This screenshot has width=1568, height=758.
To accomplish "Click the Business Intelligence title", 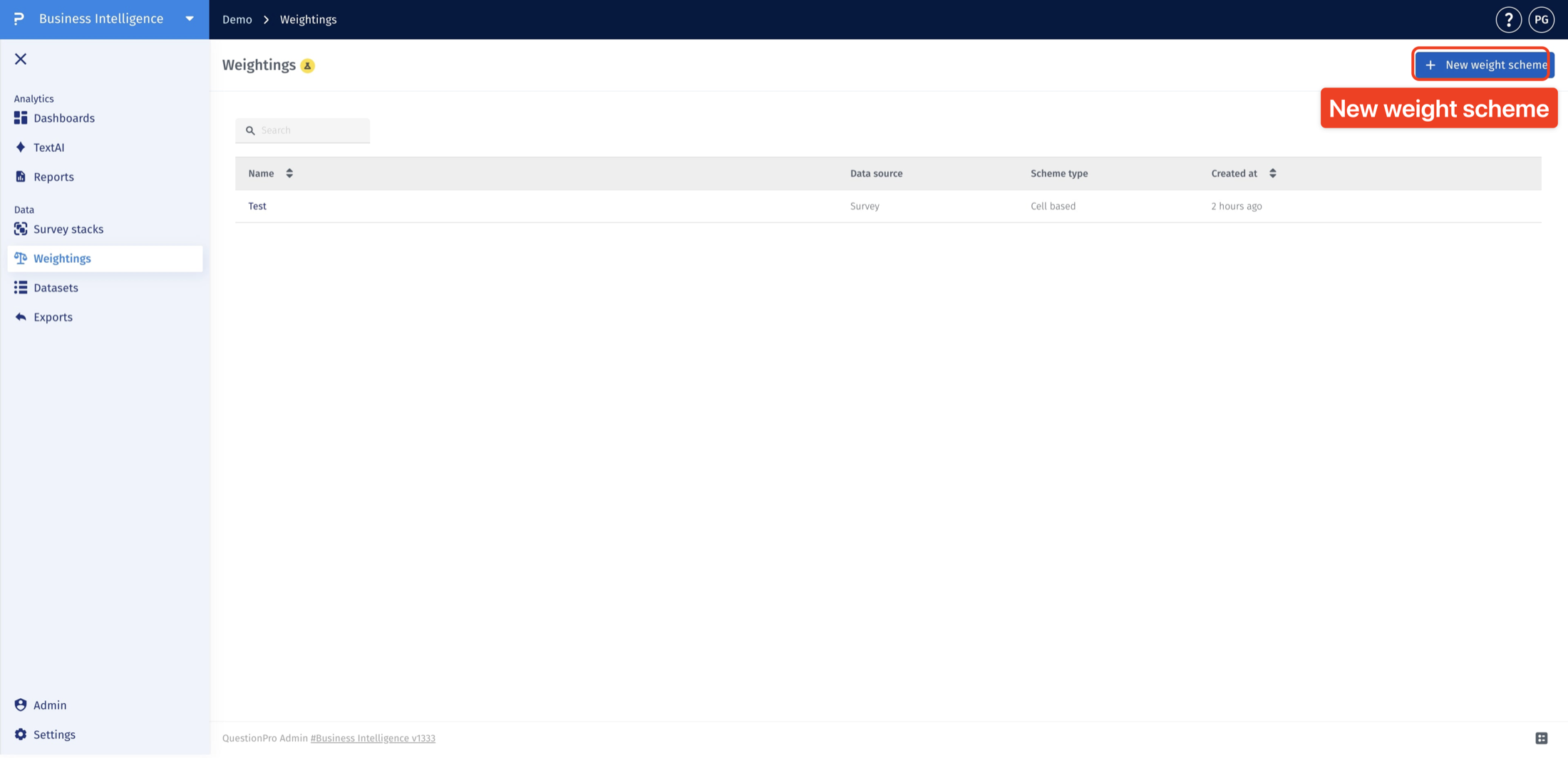I will (x=101, y=19).
